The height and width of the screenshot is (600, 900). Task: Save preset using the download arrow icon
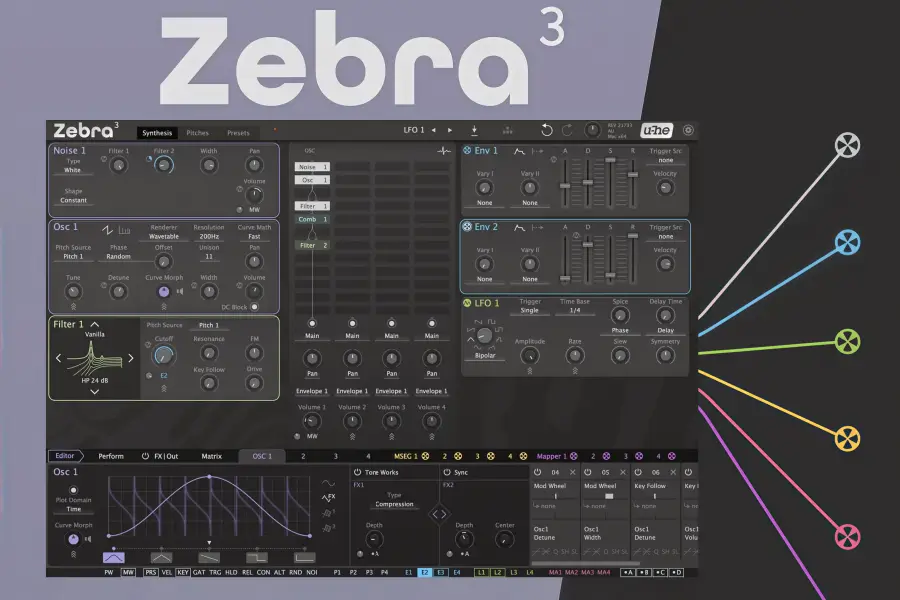474,130
